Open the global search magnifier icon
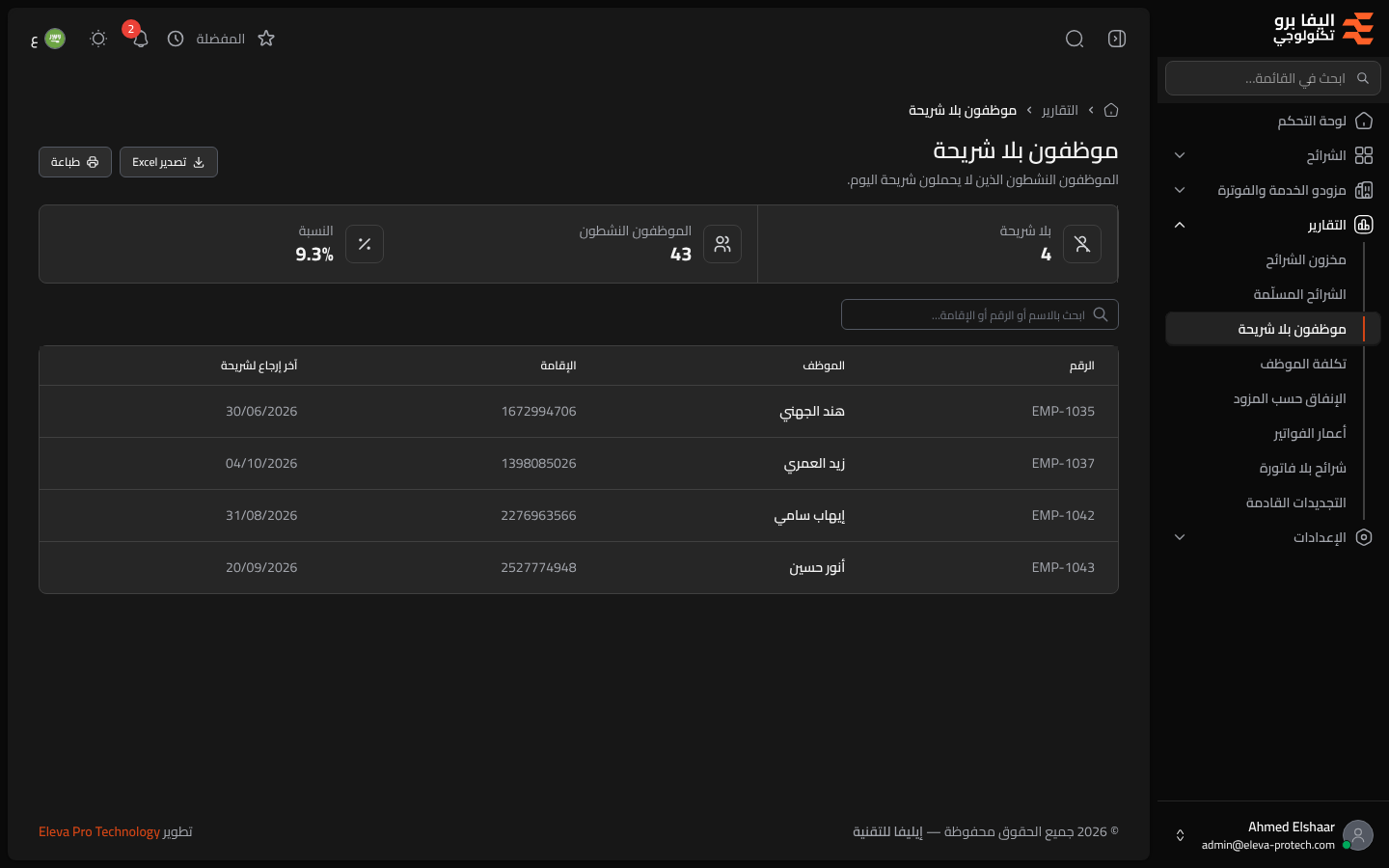Image resolution: width=1389 pixels, height=868 pixels. click(1075, 39)
